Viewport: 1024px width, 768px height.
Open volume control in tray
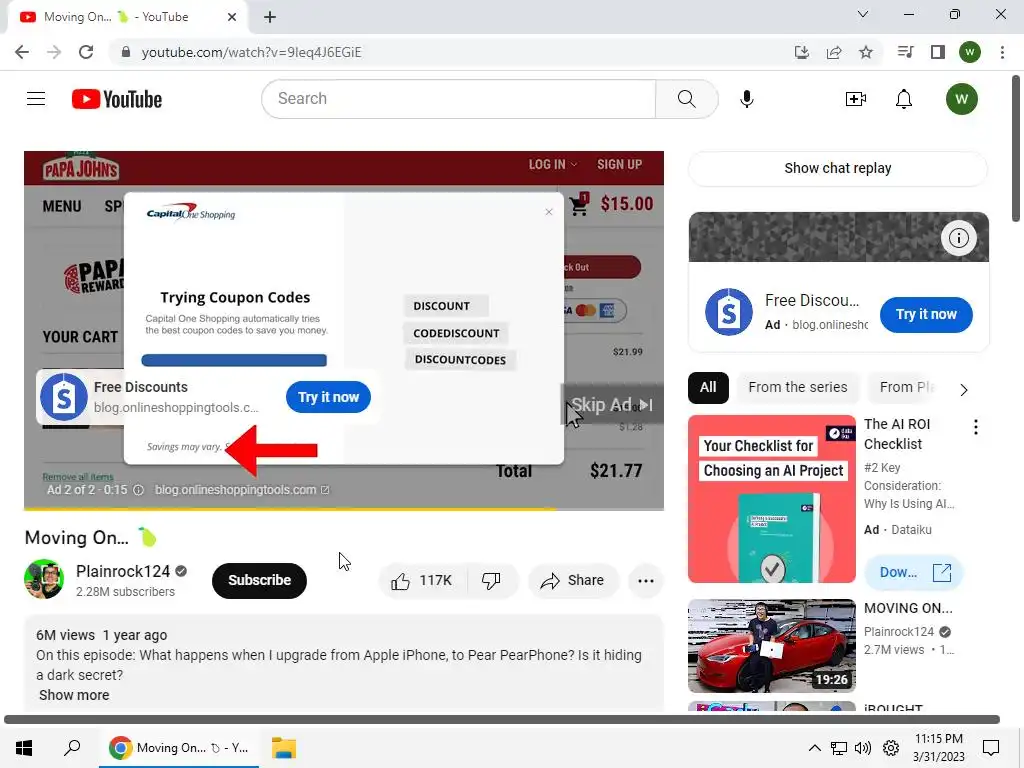click(x=863, y=748)
